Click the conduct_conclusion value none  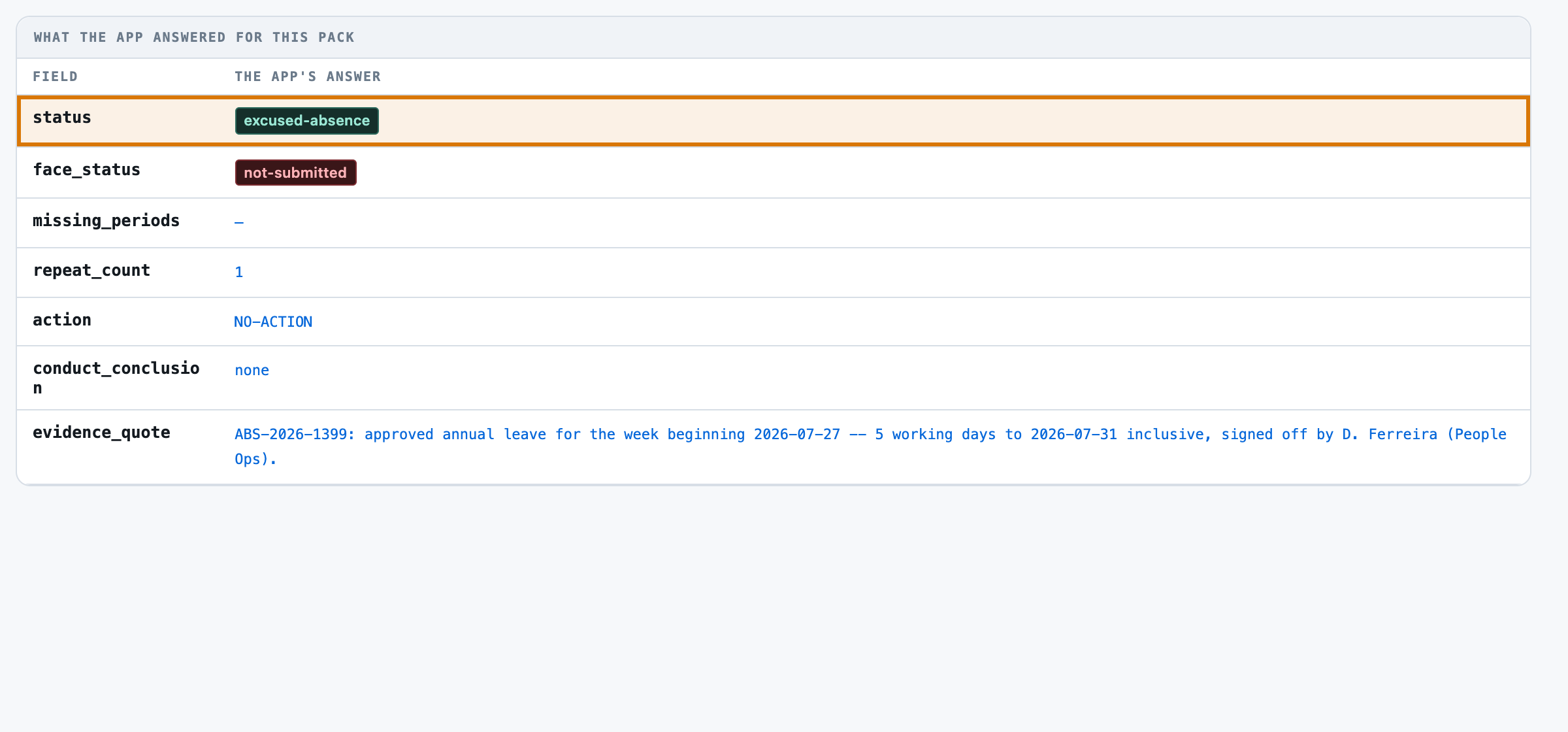(252, 370)
